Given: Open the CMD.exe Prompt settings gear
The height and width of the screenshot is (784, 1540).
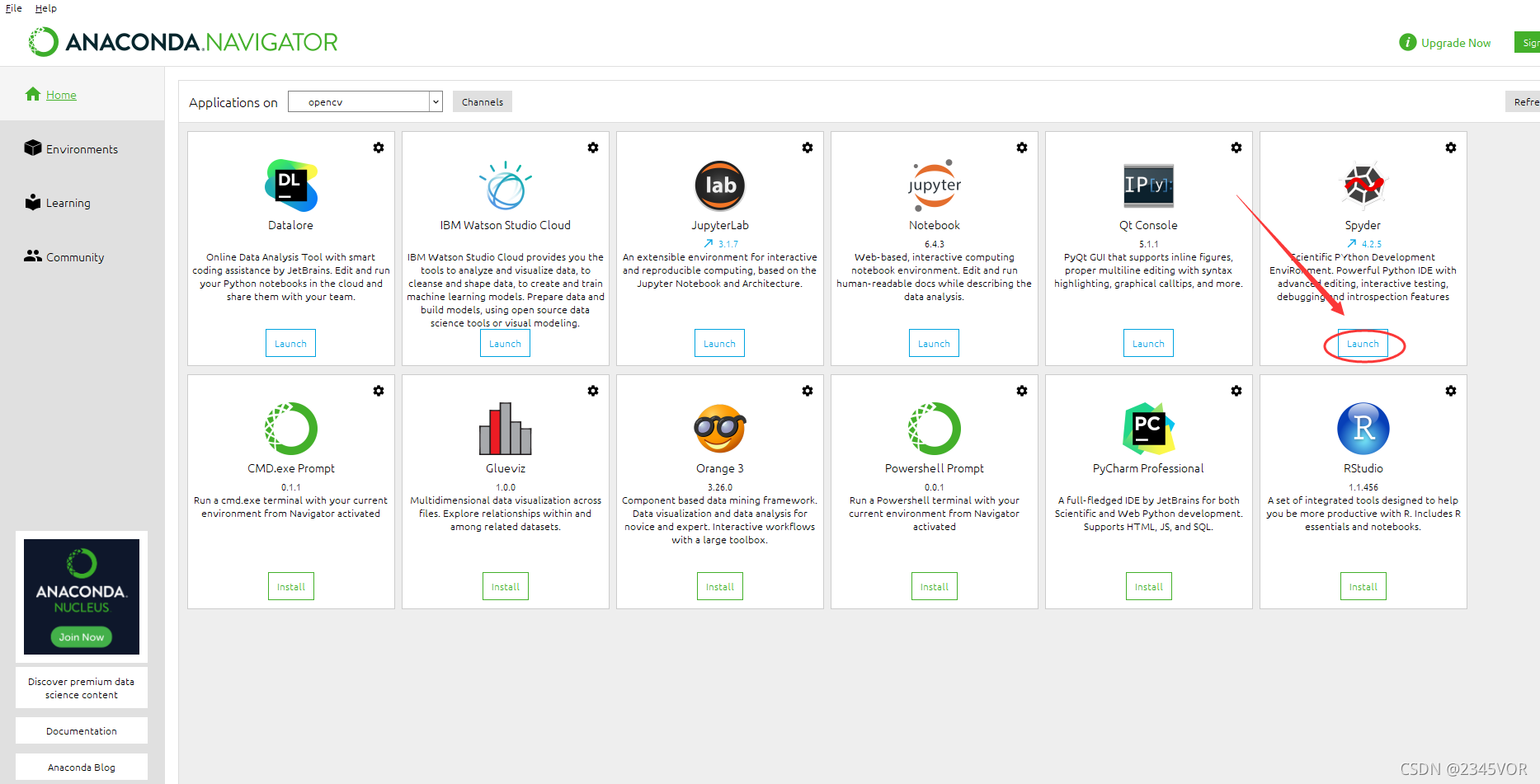Looking at the screenshot, I should coord(379,391).
